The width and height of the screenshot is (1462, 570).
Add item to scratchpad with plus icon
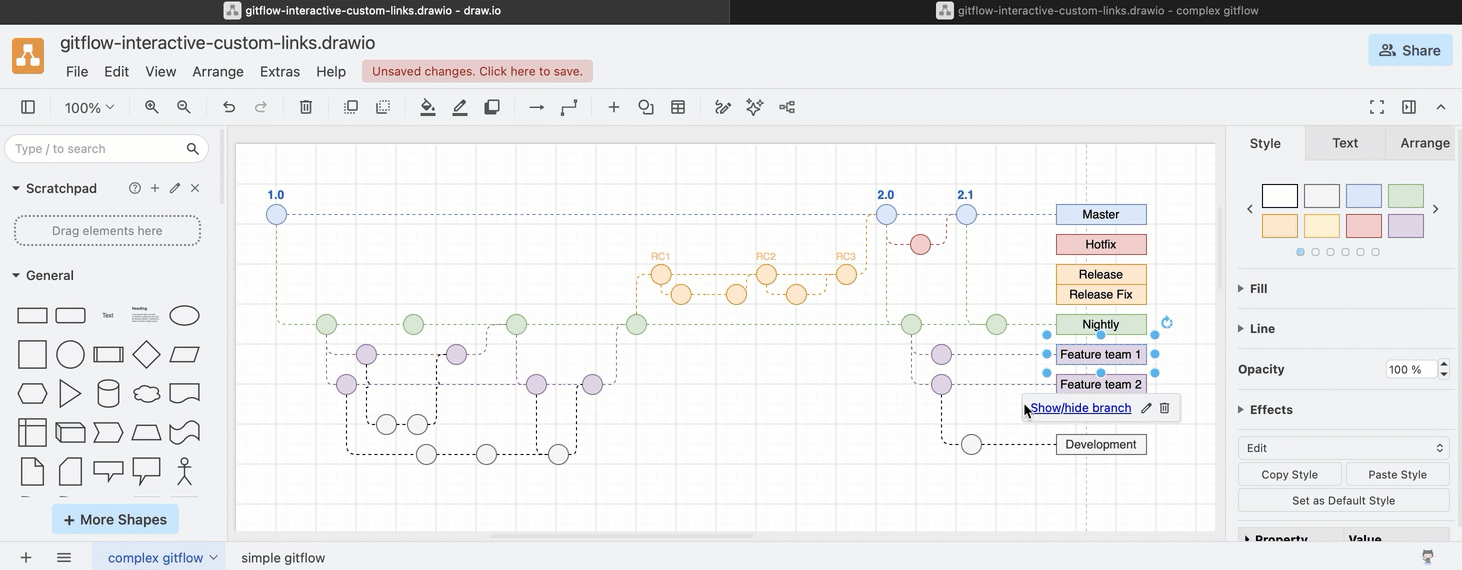tap(155, 188)
